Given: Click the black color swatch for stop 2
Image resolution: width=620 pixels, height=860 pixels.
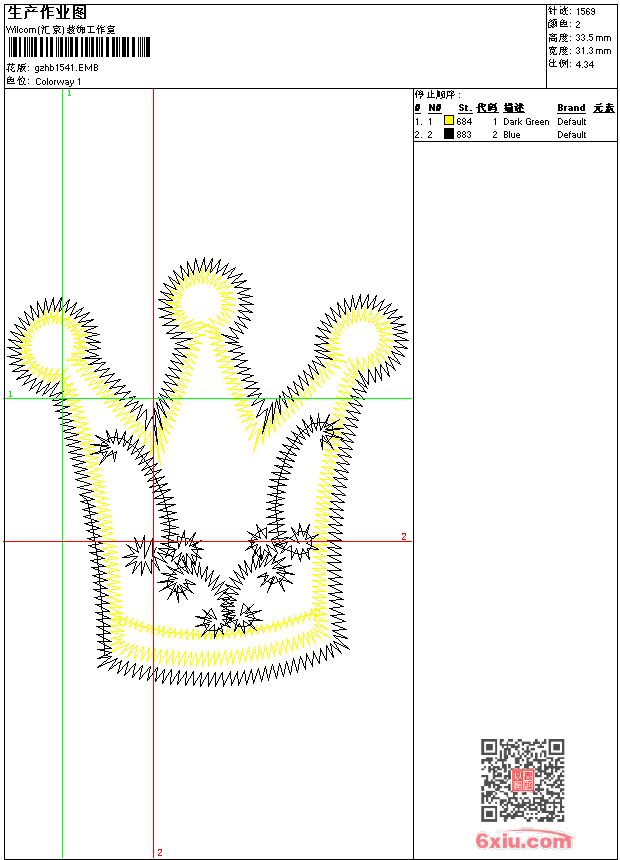Looking at the screenshot, I should (449, 134).
